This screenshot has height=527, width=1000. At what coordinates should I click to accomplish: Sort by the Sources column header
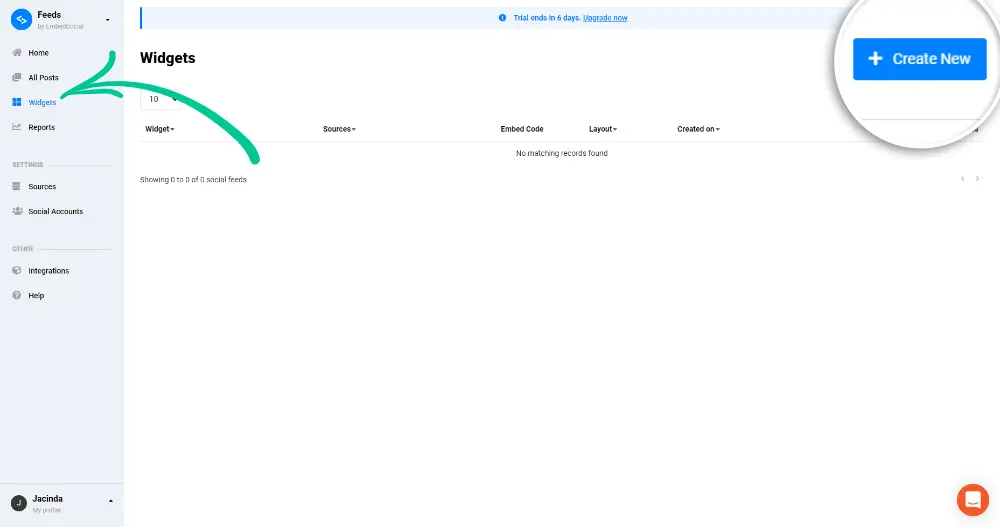pyautogui.click(x=339, y=129)
